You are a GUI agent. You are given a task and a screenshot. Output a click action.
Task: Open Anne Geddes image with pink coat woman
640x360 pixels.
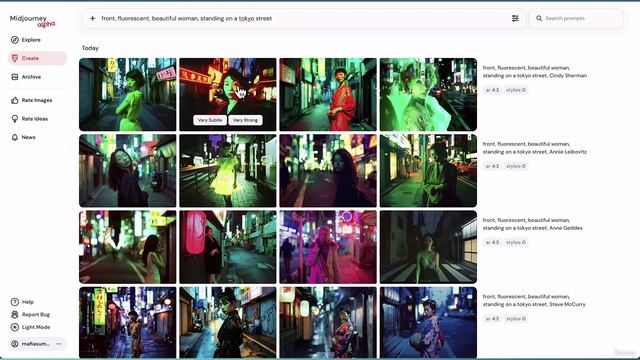tap(328, 247)
